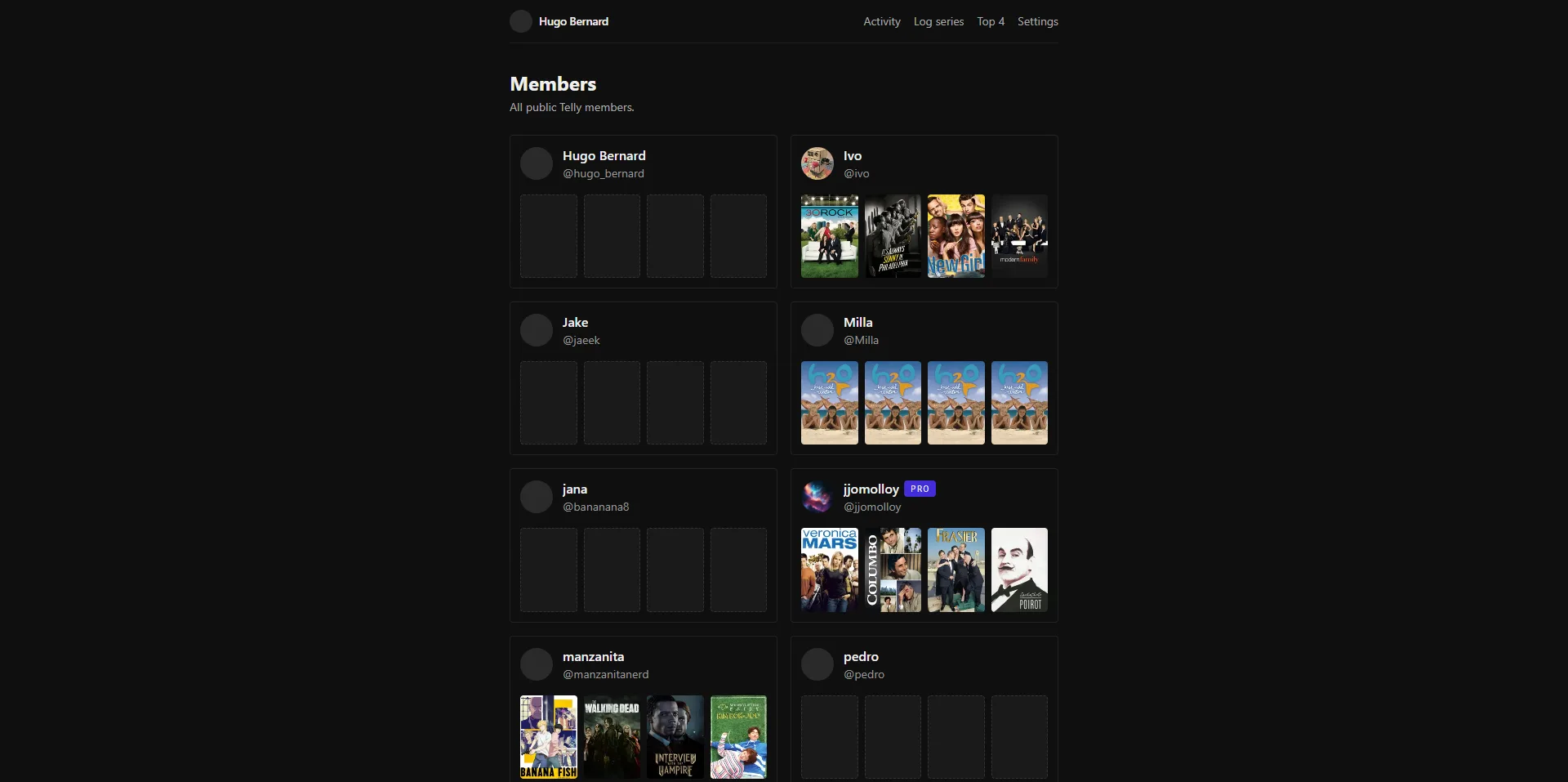Select the manzanita member name
Viewport: 1568px width, 782px height.
pos(594,656)
